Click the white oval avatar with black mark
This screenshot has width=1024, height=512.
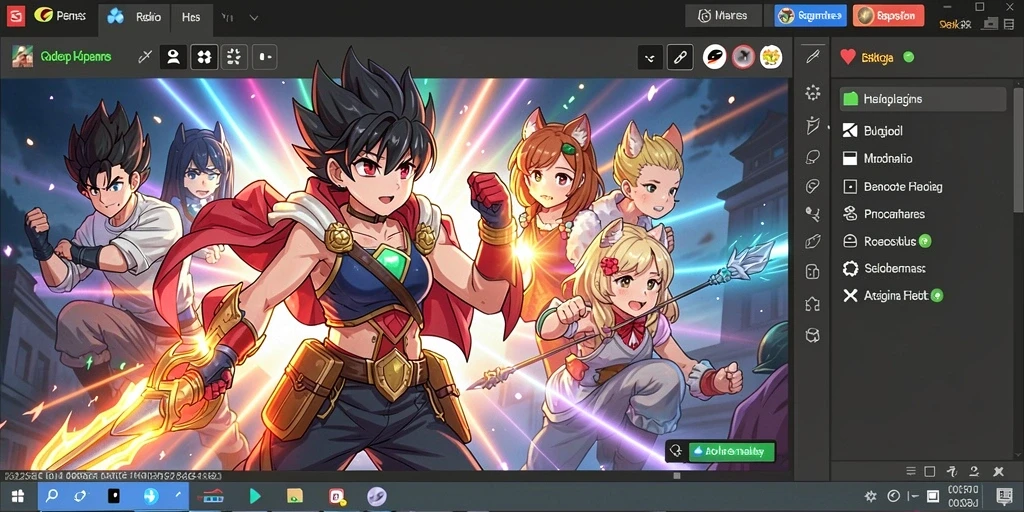point(714,57)
